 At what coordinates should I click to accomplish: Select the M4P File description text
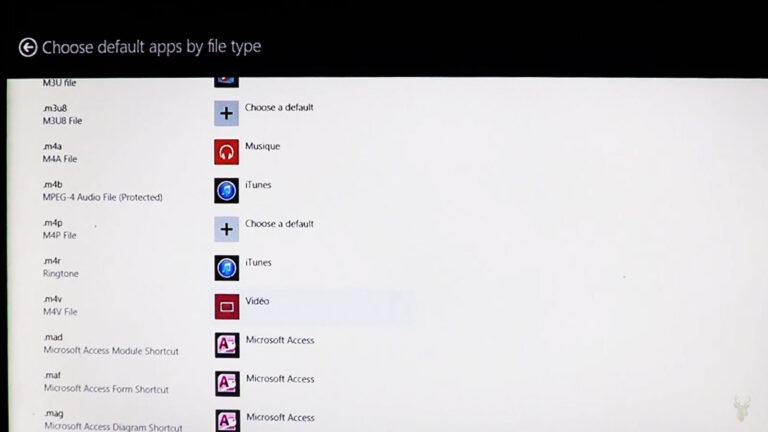coord(60,235)
